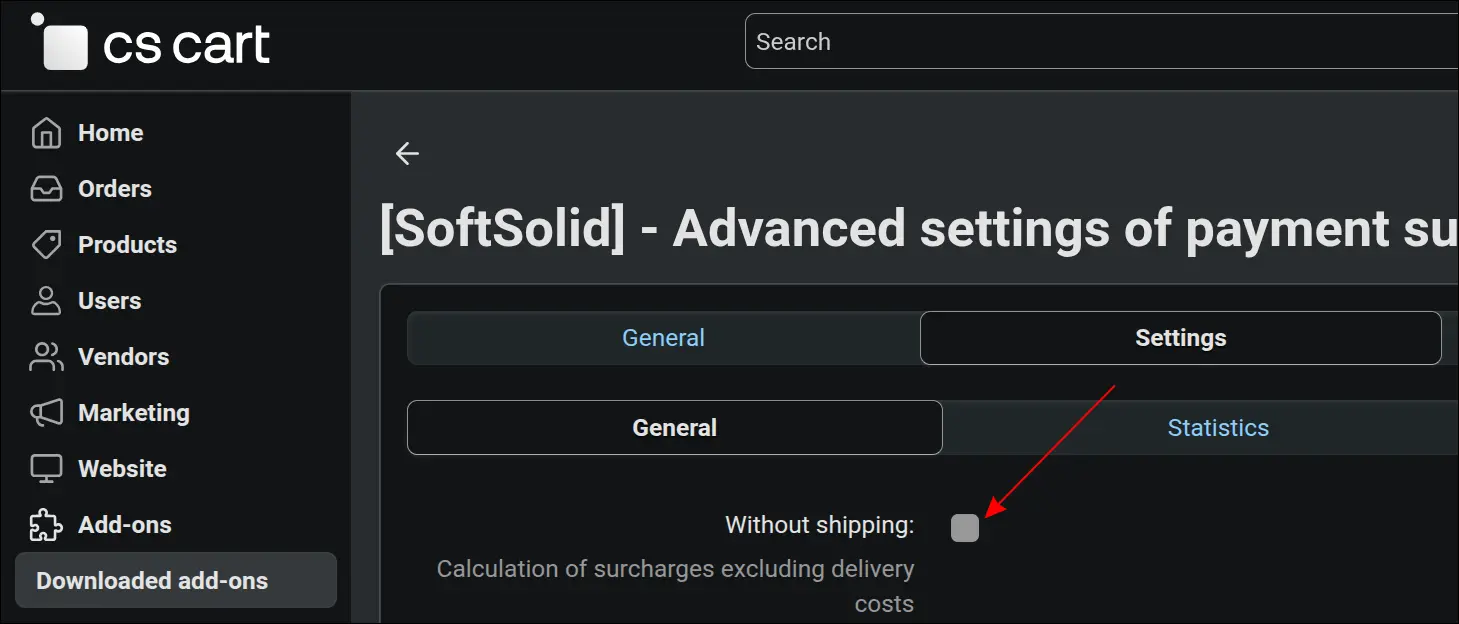Click the Users person icon
The image size is (1459, 624).
(x=46, y=301)
